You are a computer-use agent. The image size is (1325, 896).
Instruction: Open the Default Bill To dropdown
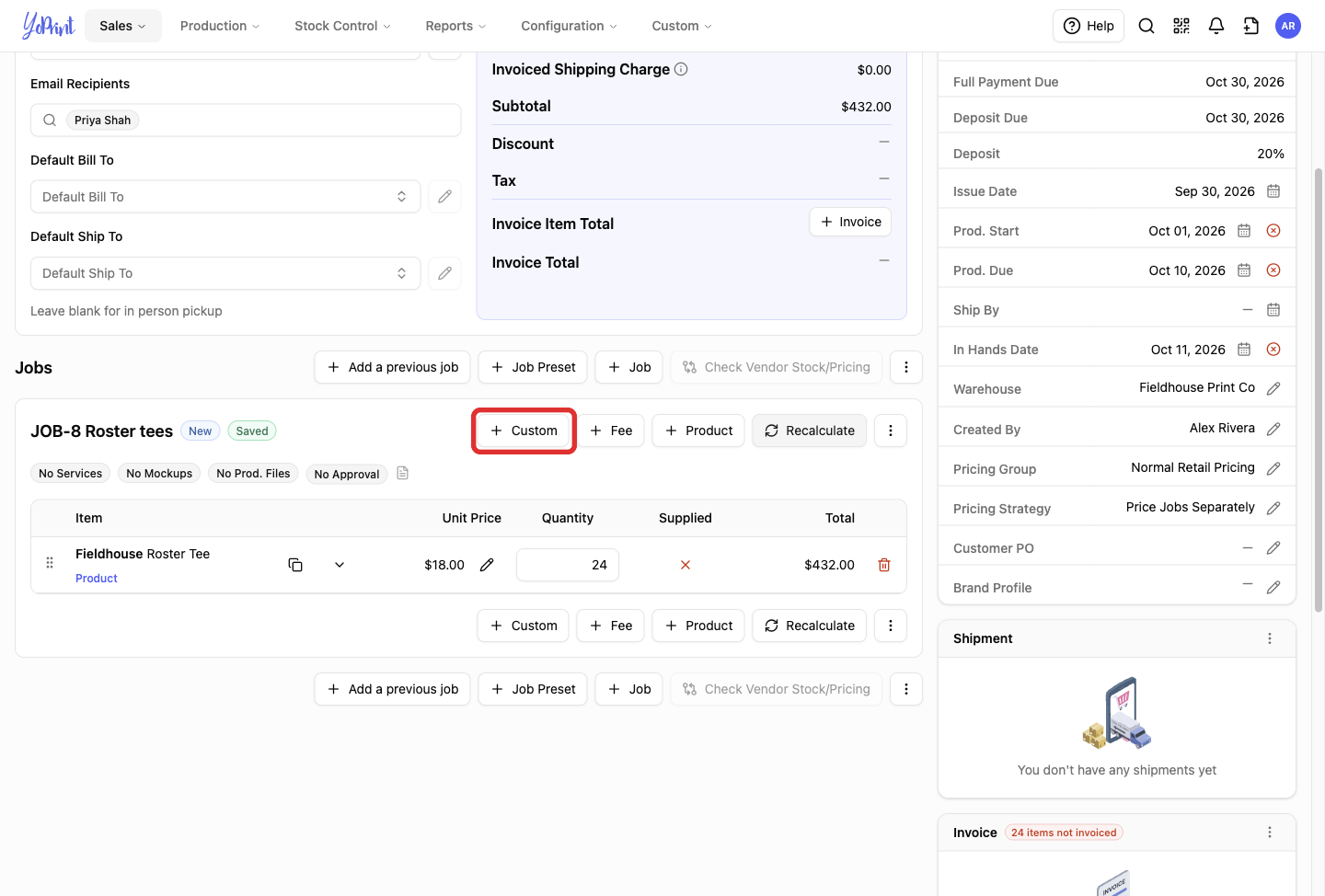click(x=225, y=197)
